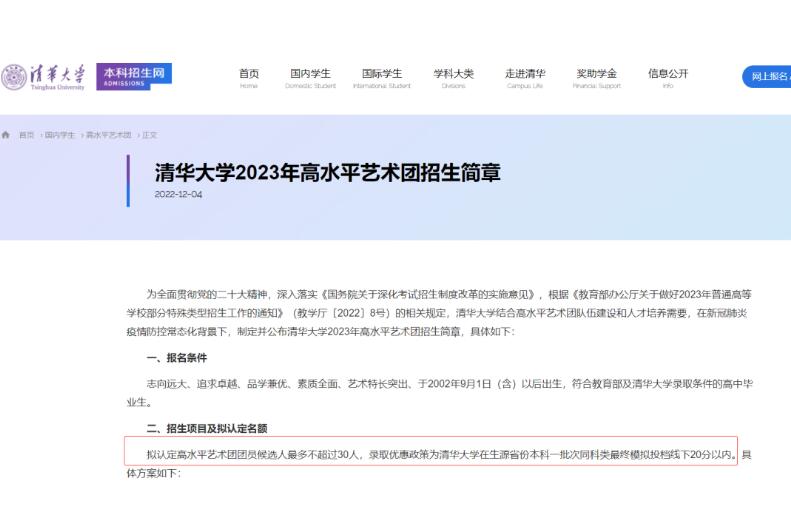Click the breadcrumb home icon
Screen dimensions: 791x508
(x=6, y=135)
